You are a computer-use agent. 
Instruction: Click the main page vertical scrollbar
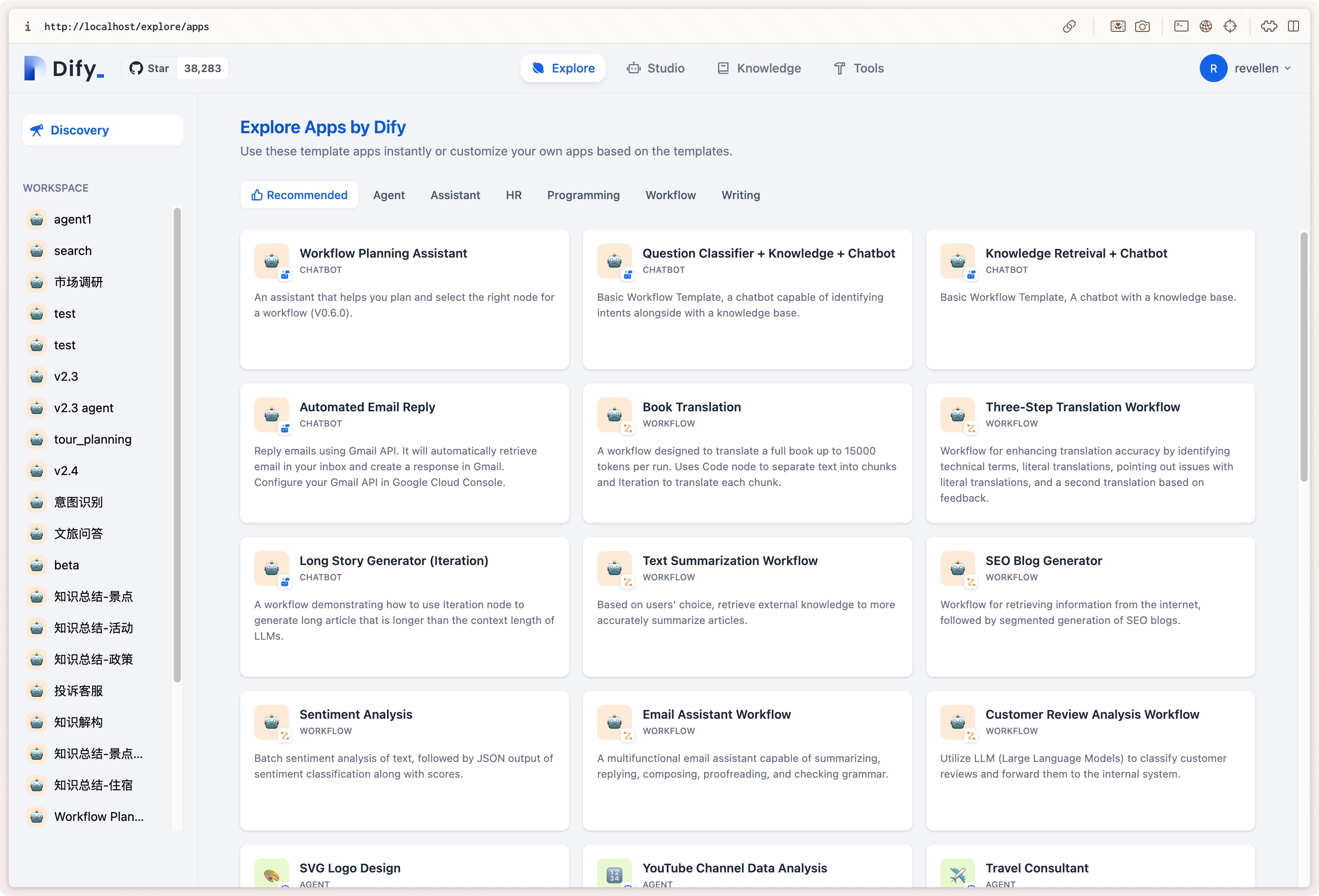(x=1304, y=356)
